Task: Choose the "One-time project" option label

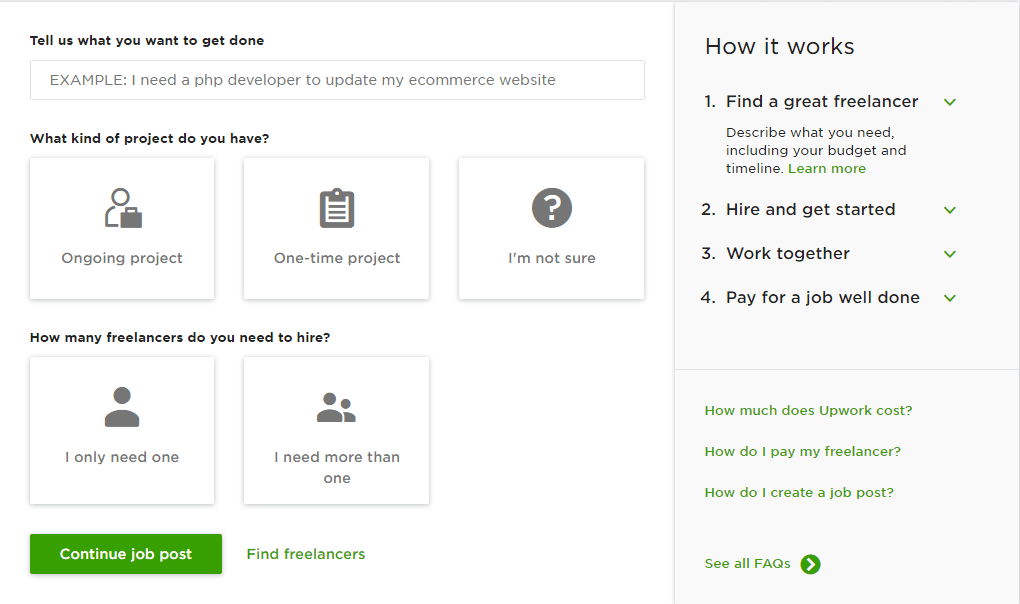Action: click(337, 258)
